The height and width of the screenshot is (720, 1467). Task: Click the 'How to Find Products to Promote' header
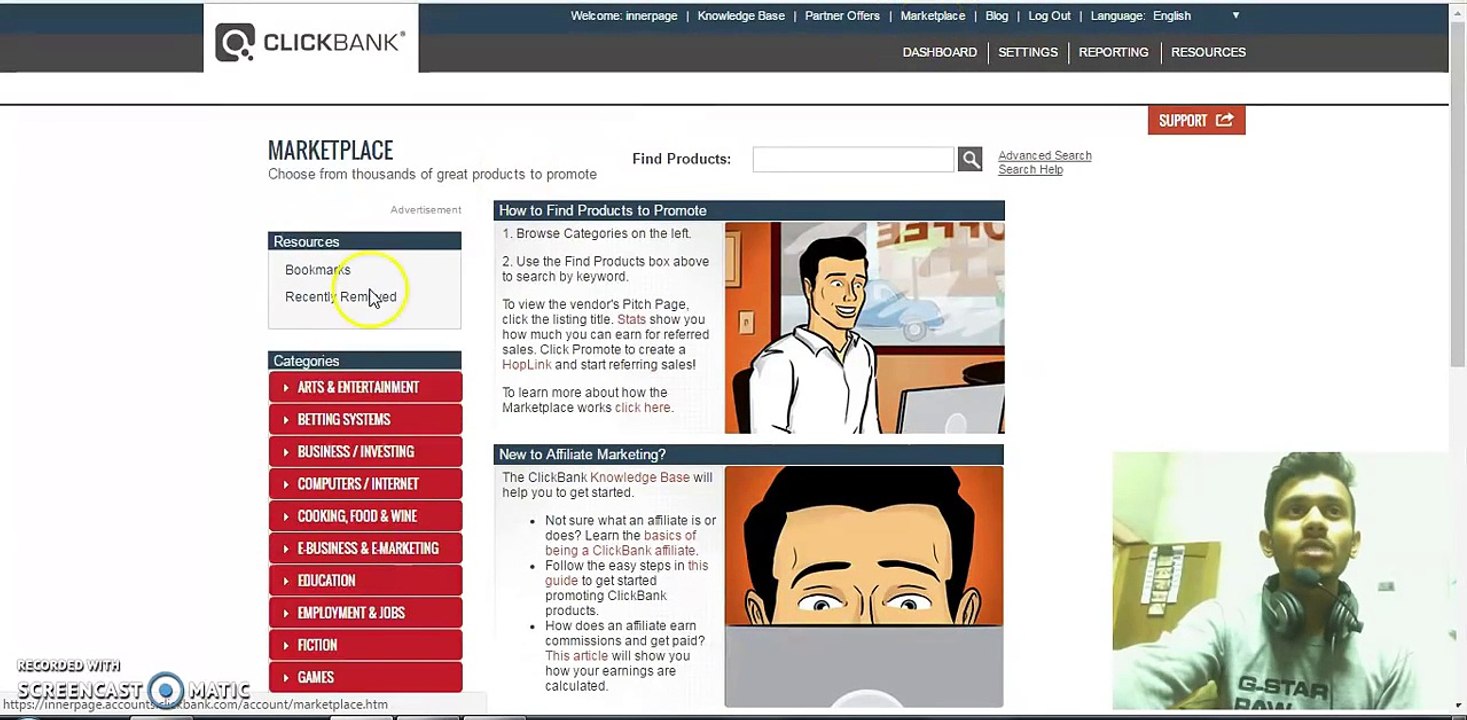pos(749,211)
